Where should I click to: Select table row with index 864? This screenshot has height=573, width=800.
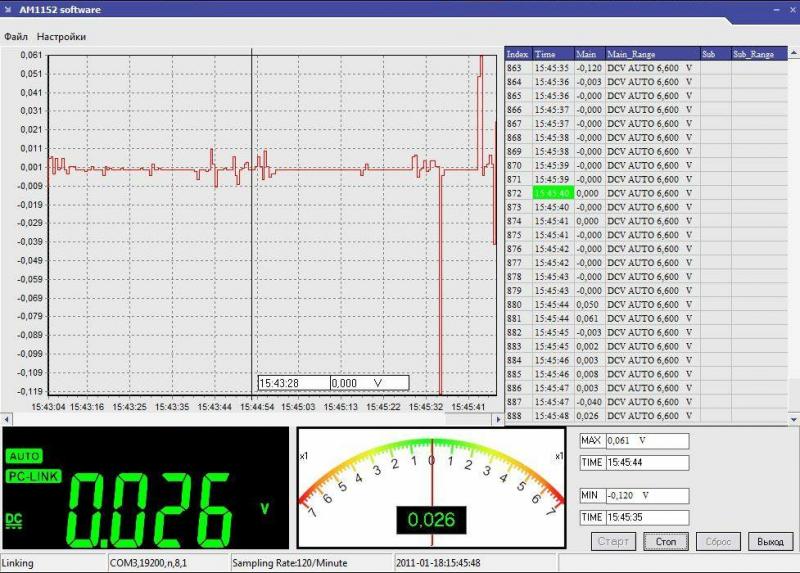(646, 82)
